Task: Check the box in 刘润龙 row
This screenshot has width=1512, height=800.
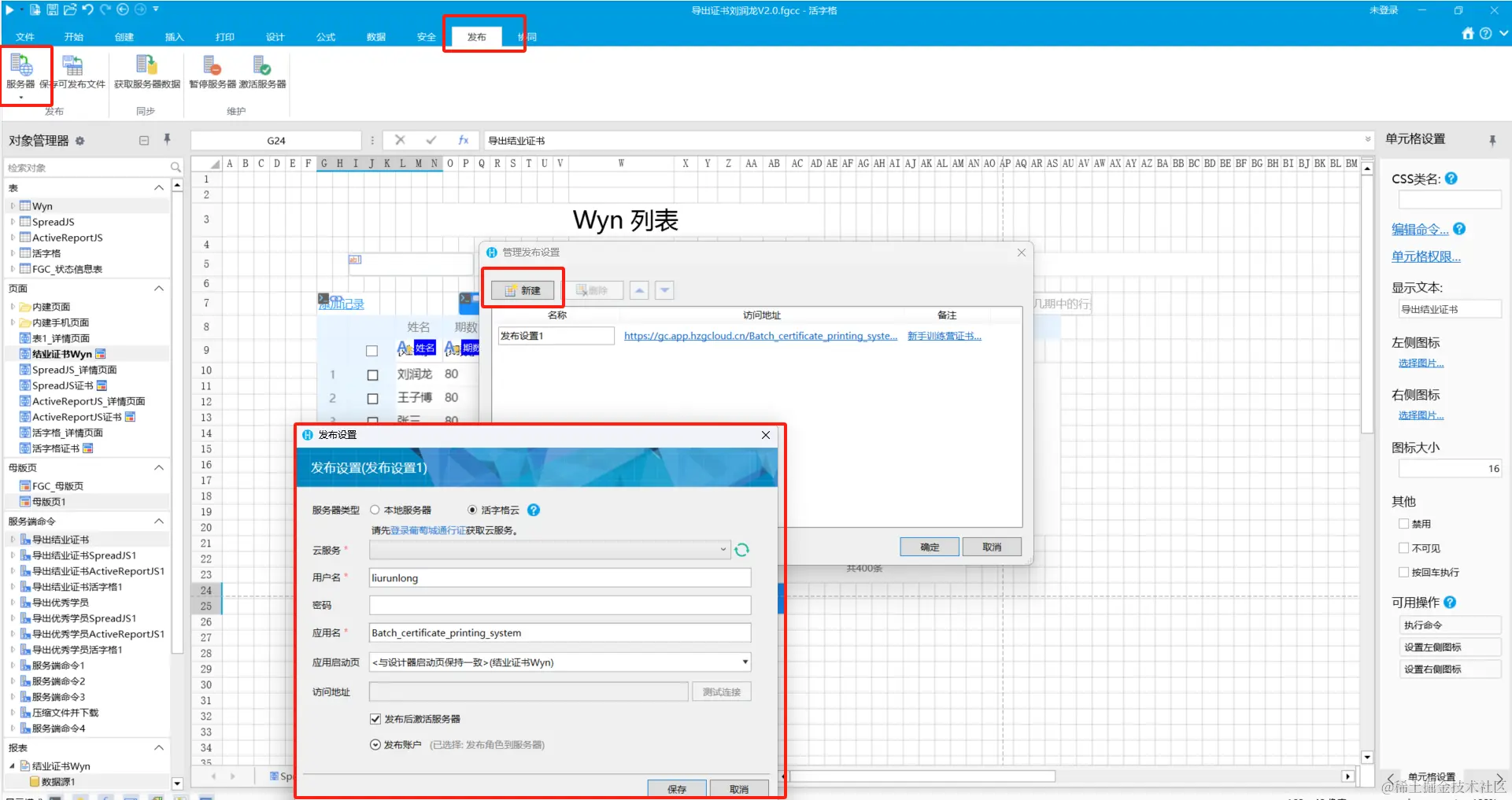Action: click(372, 375)
